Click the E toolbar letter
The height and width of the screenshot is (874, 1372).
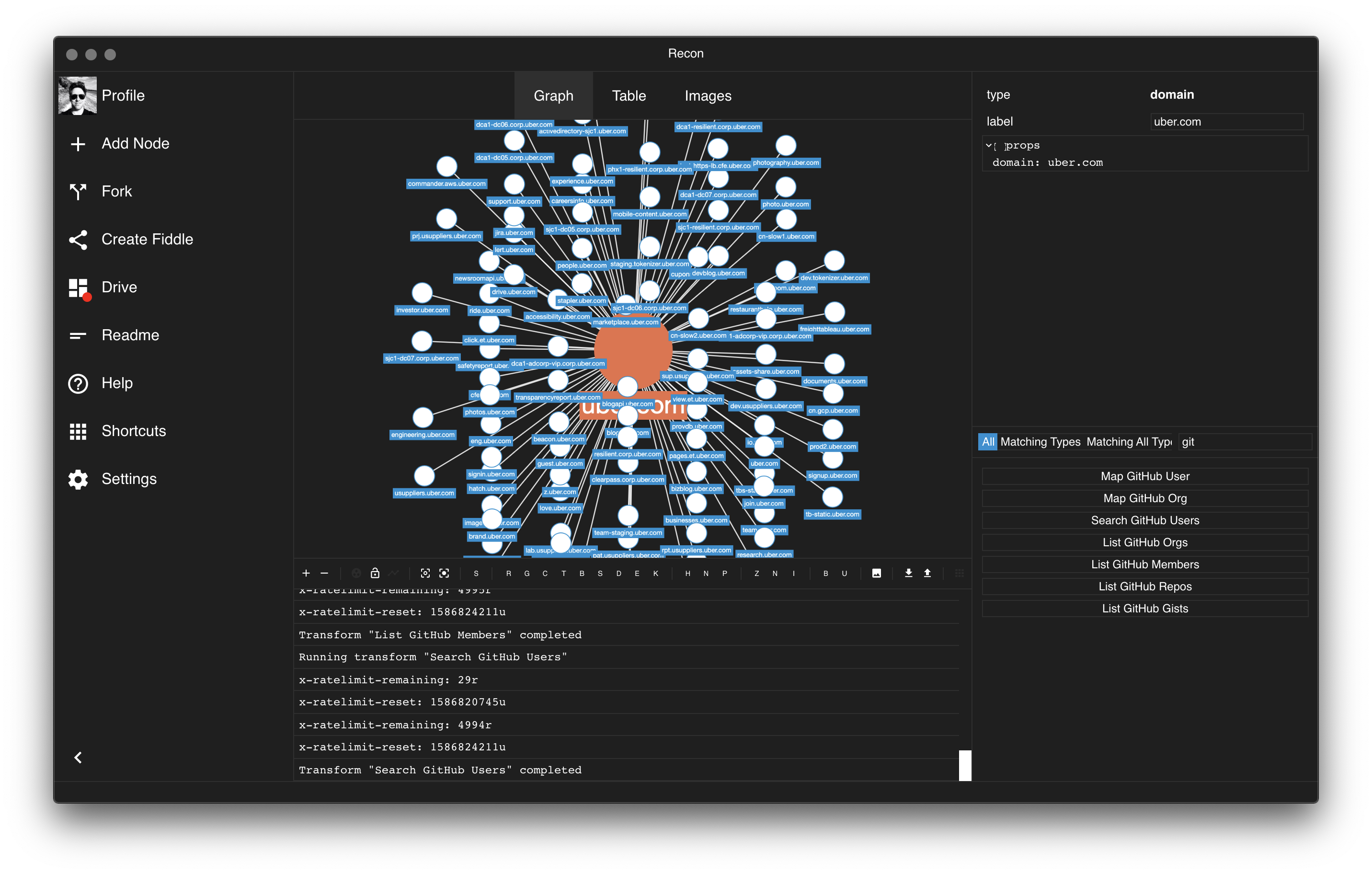(637, 573)
